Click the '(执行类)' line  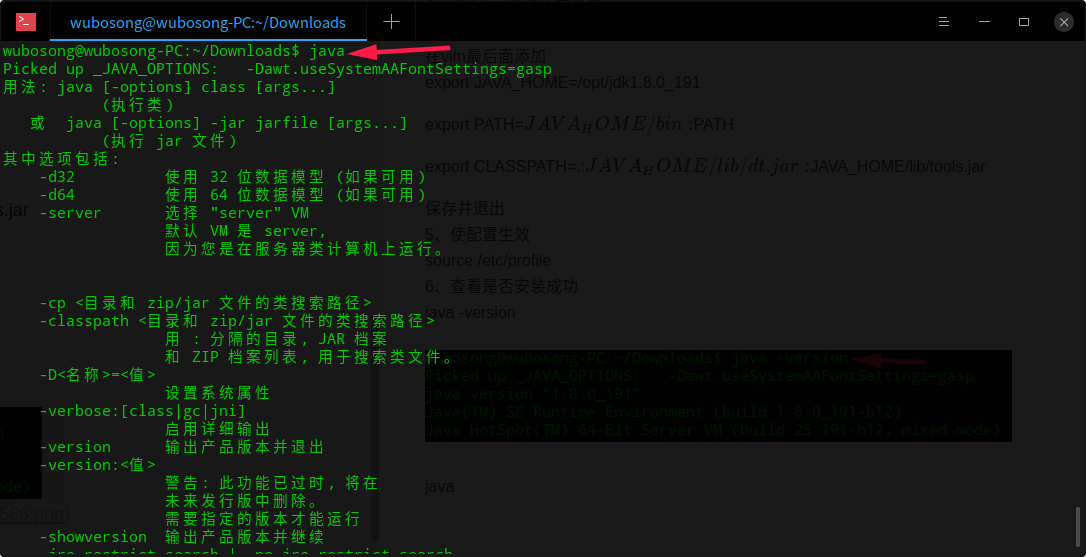click(137, 105)
